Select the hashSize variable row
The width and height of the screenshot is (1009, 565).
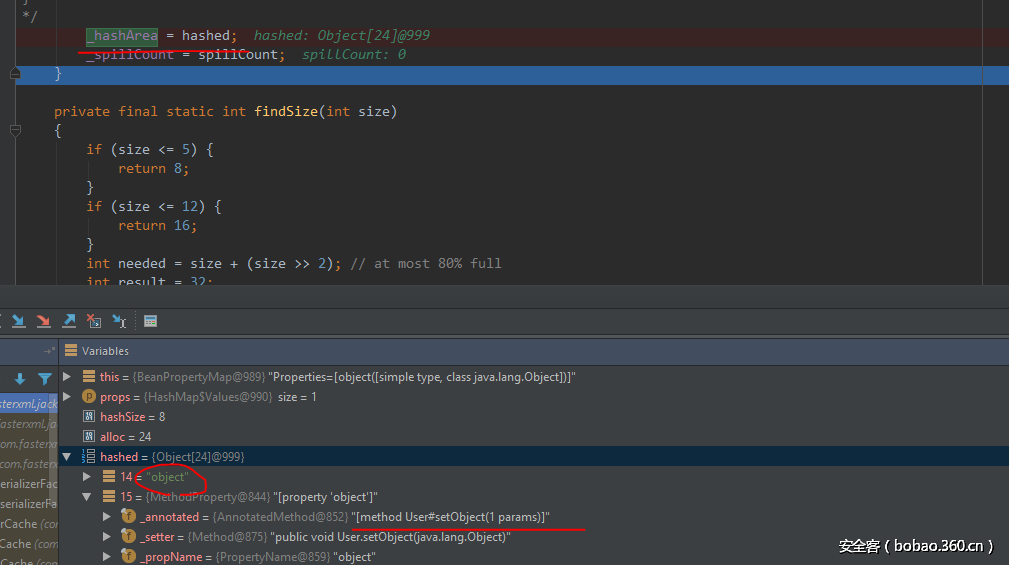(132, 417)
